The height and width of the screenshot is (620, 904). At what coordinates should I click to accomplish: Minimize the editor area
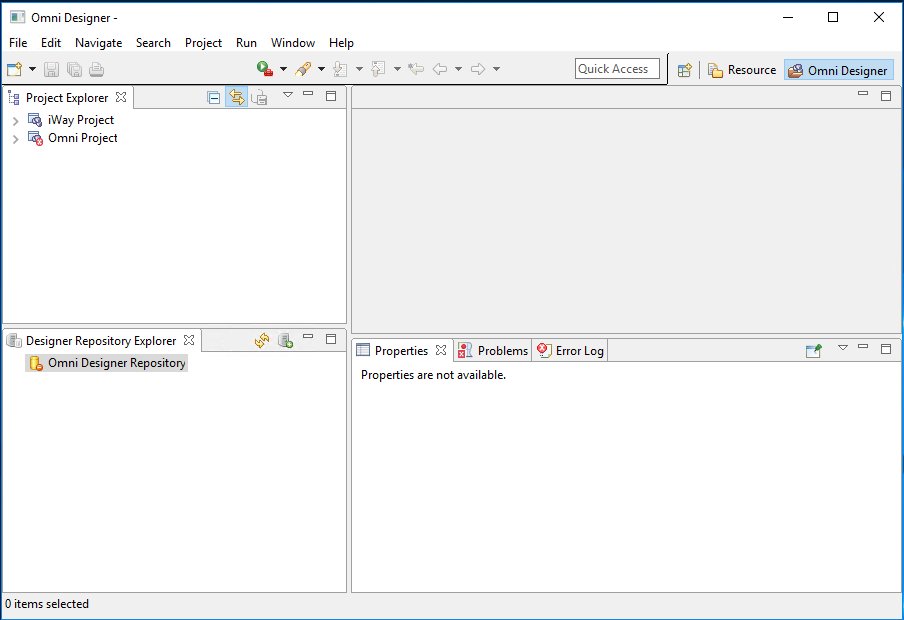coord(863,93)
